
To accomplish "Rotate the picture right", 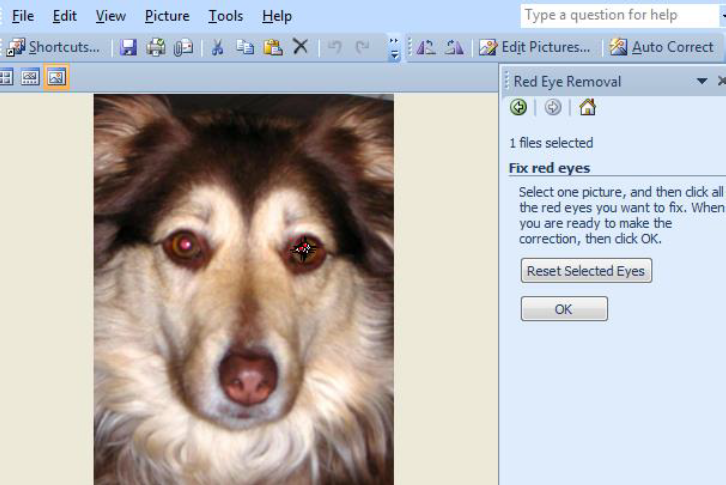I will [454, 47].
